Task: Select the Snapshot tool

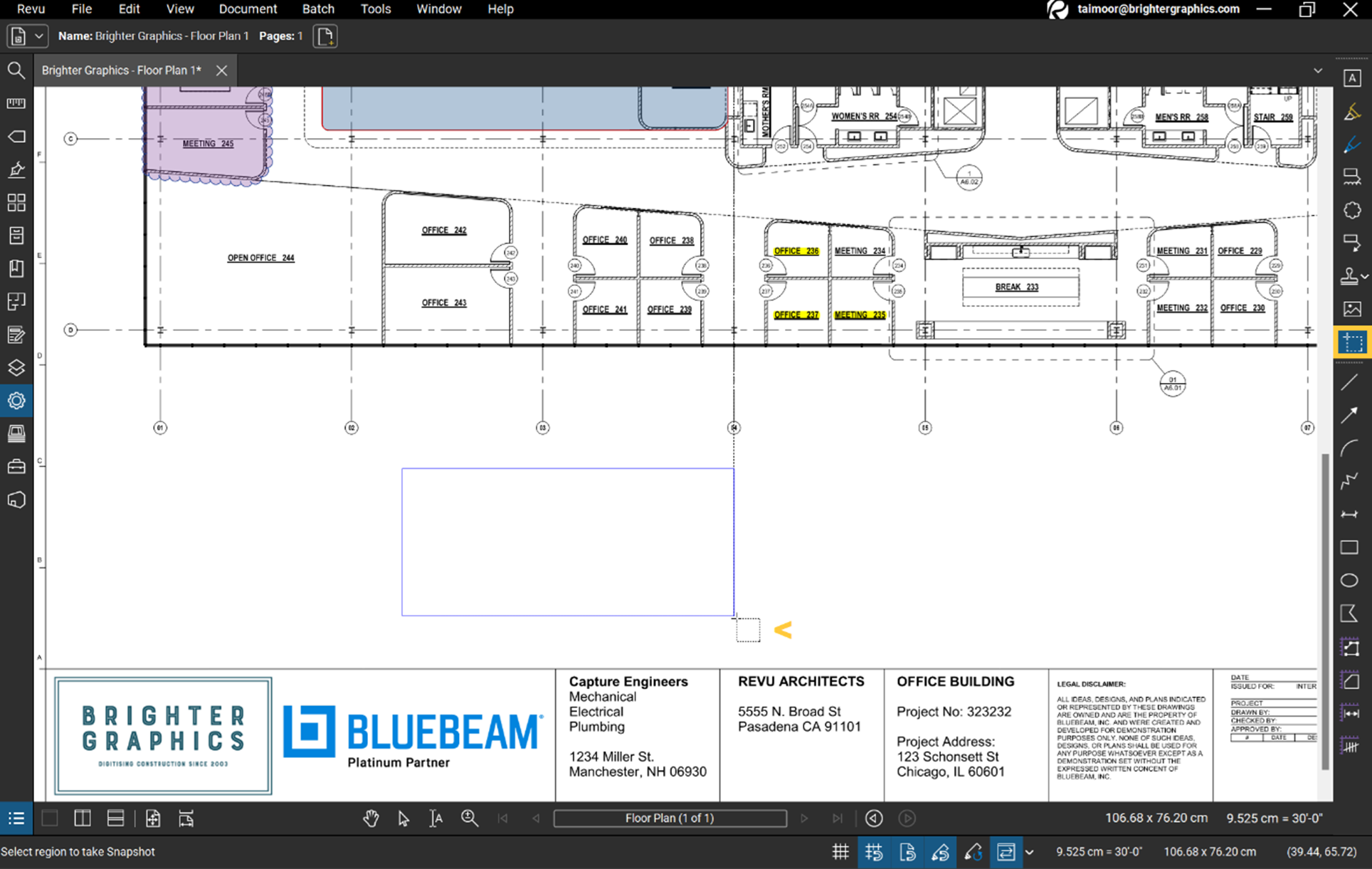Action: [1351, 342]
